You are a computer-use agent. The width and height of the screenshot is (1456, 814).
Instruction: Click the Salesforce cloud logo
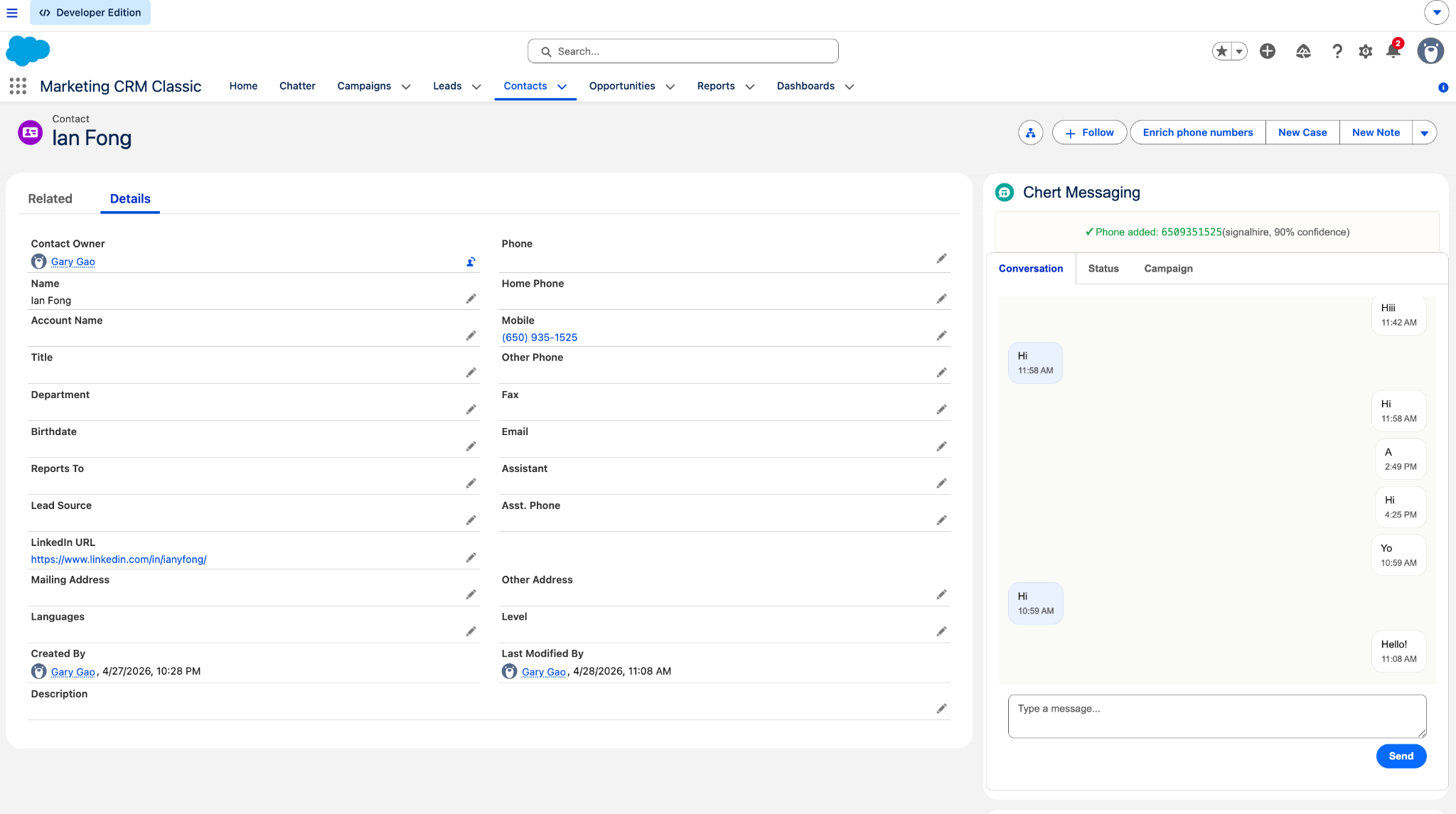(x=28, y=51)
